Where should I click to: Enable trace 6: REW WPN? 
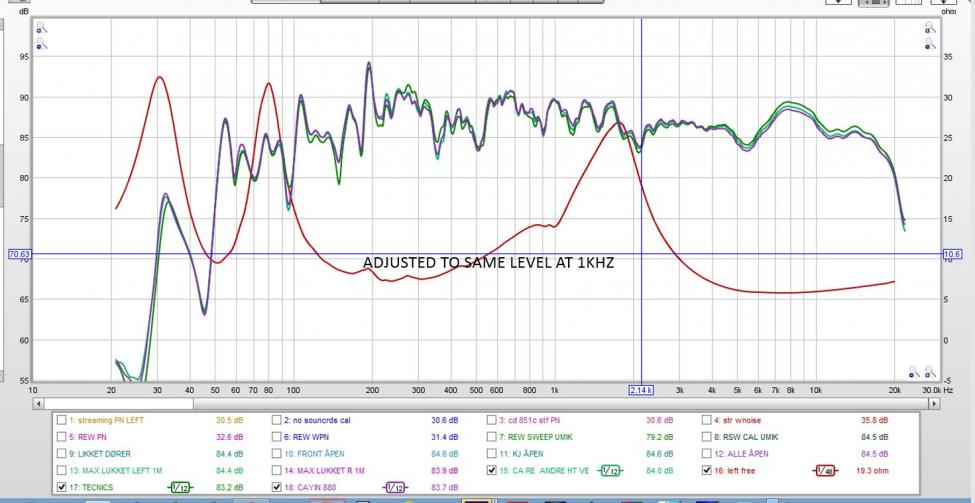pos(277,437)
